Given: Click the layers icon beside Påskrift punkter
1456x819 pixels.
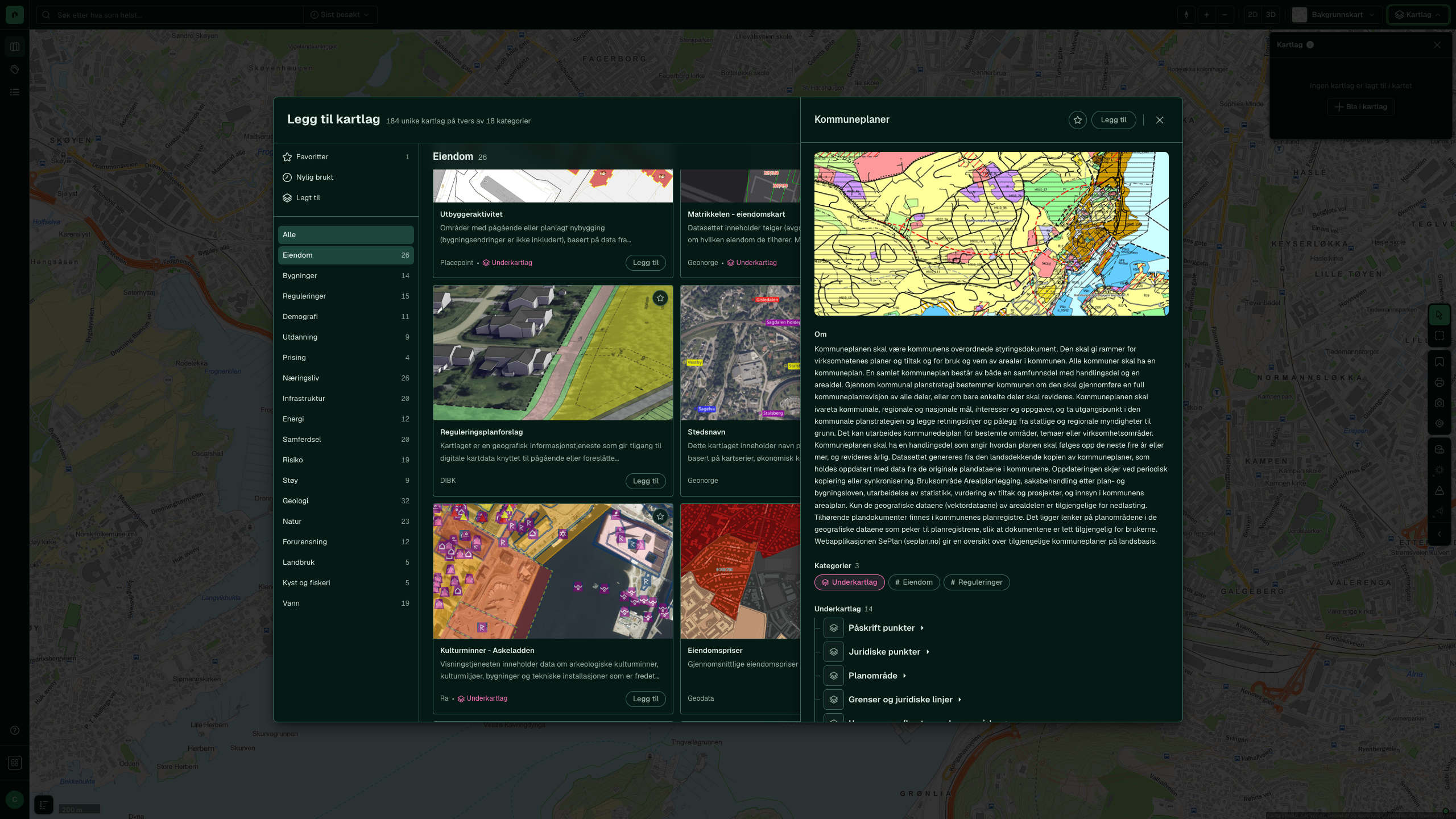Looking at the screenshot, I should pyautogui.click(x=834, y=628).
